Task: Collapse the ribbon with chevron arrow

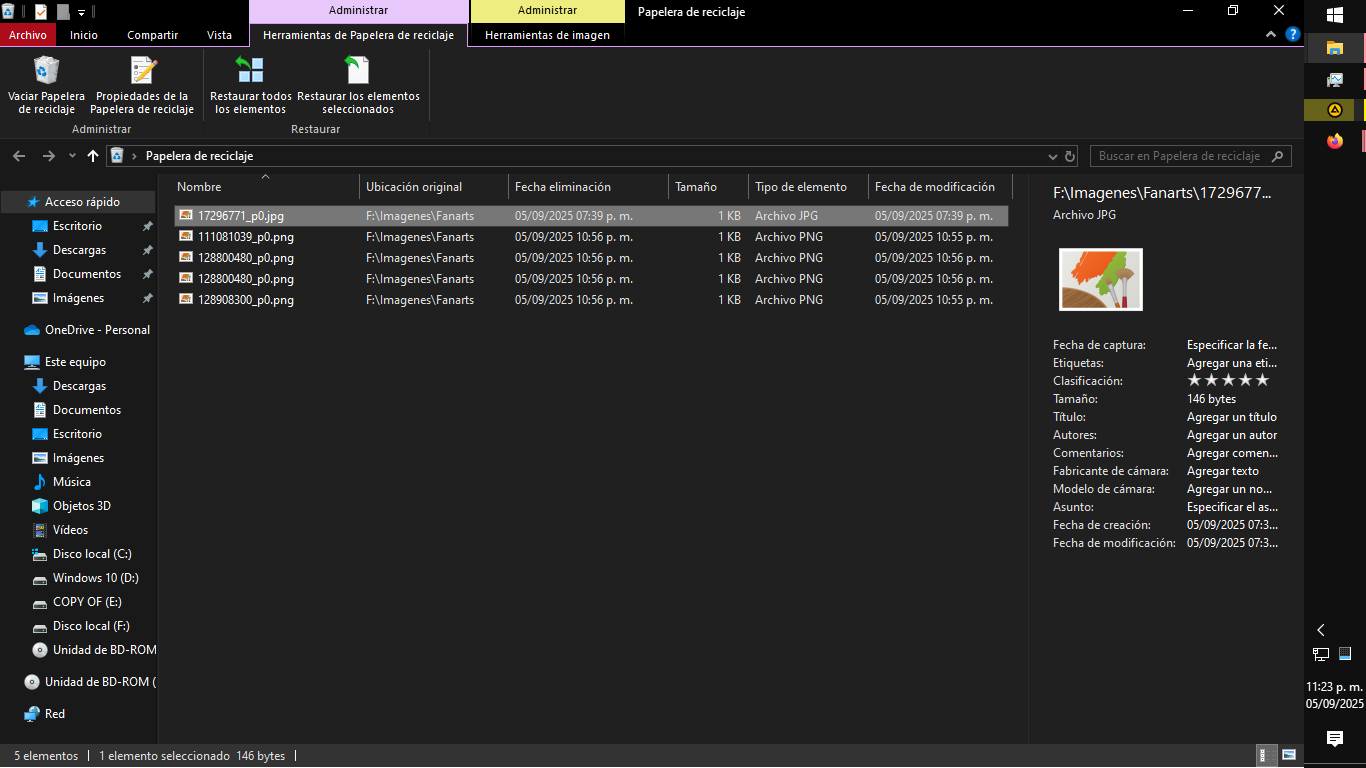Action: click(x=1271, y=34)
